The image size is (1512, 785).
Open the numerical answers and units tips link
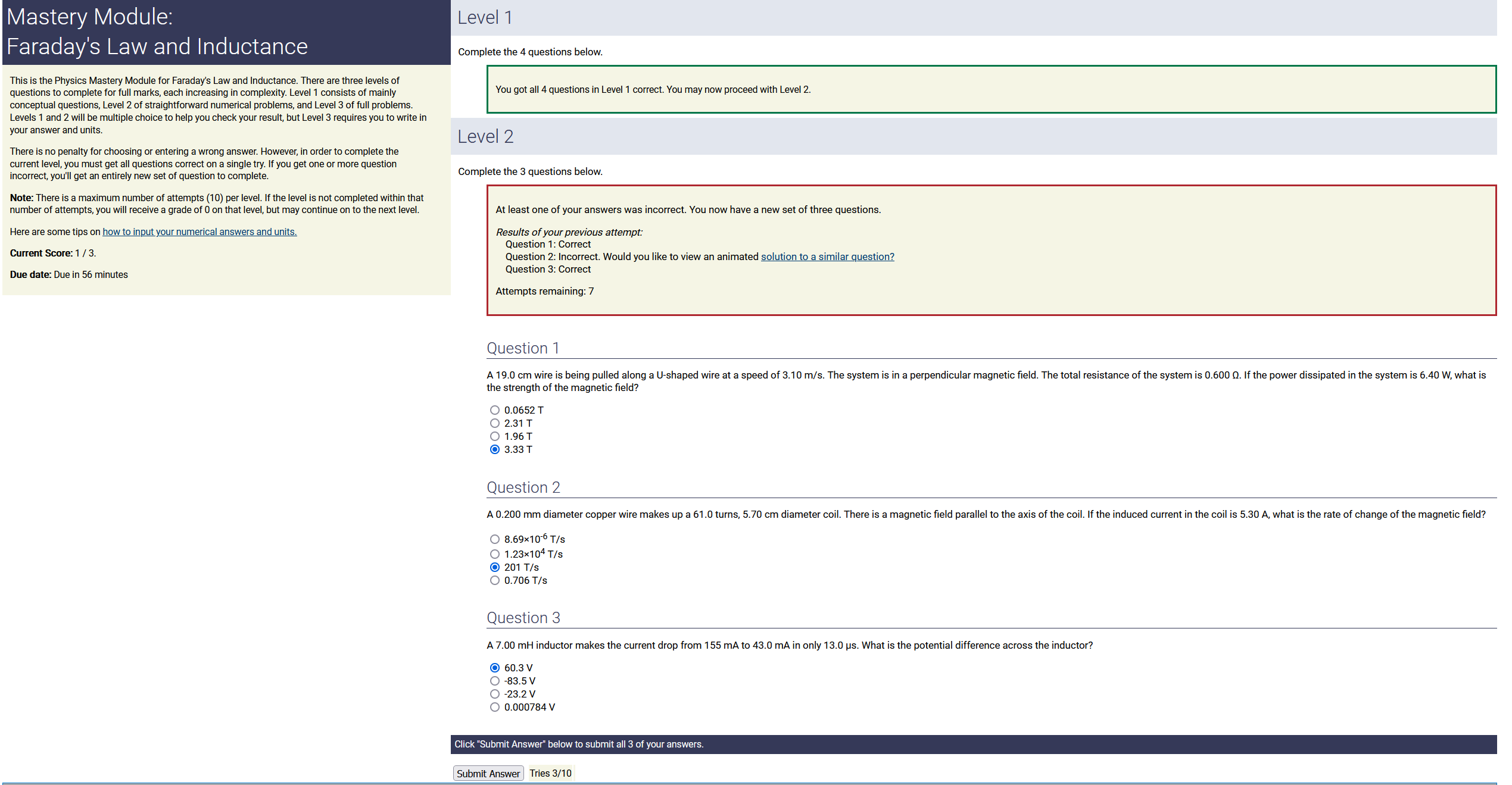pyautogui.click(x=199, y=232)
